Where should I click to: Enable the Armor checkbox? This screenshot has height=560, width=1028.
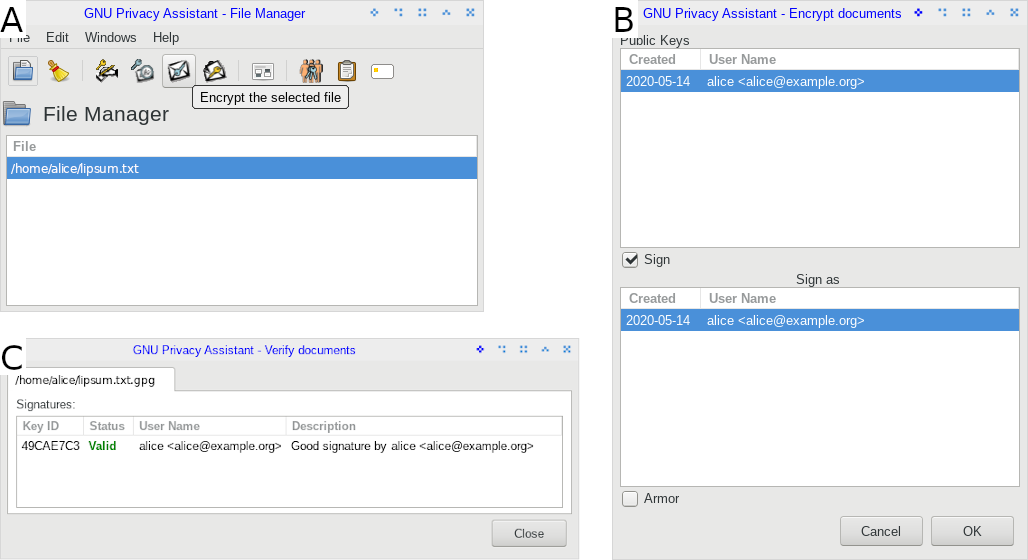coord(631,498)
